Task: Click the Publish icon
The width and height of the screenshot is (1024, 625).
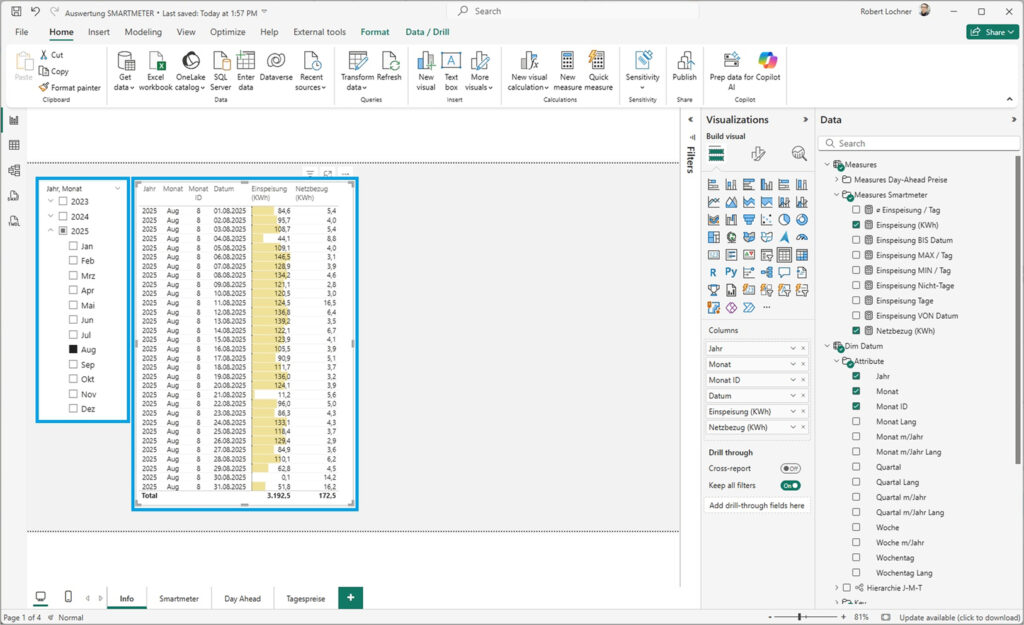Action: tap(684, 61)
